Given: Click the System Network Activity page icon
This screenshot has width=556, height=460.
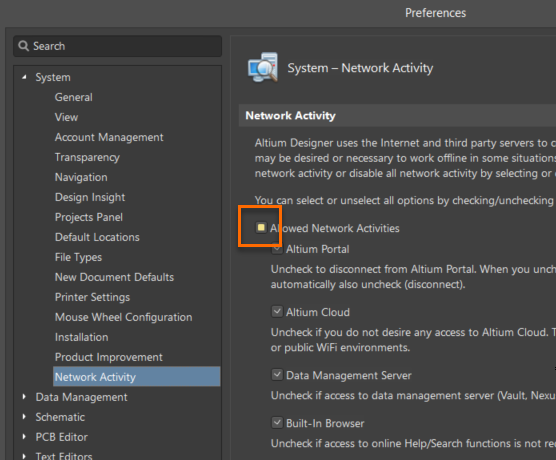Looking at the screenshot, I should coord(263,67).
